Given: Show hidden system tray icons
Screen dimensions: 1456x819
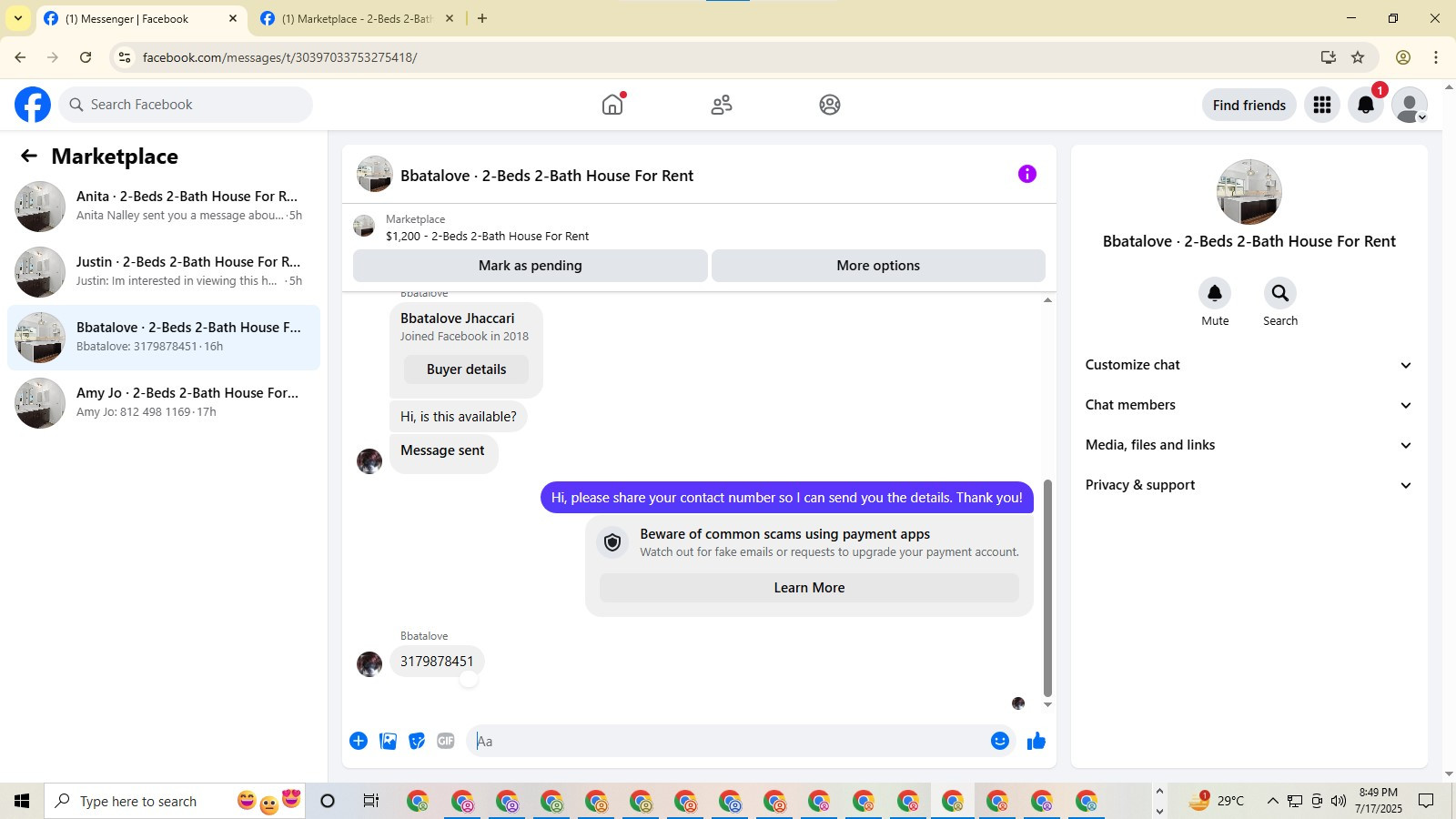Looking at the screenshot, I should (1272, 801).
